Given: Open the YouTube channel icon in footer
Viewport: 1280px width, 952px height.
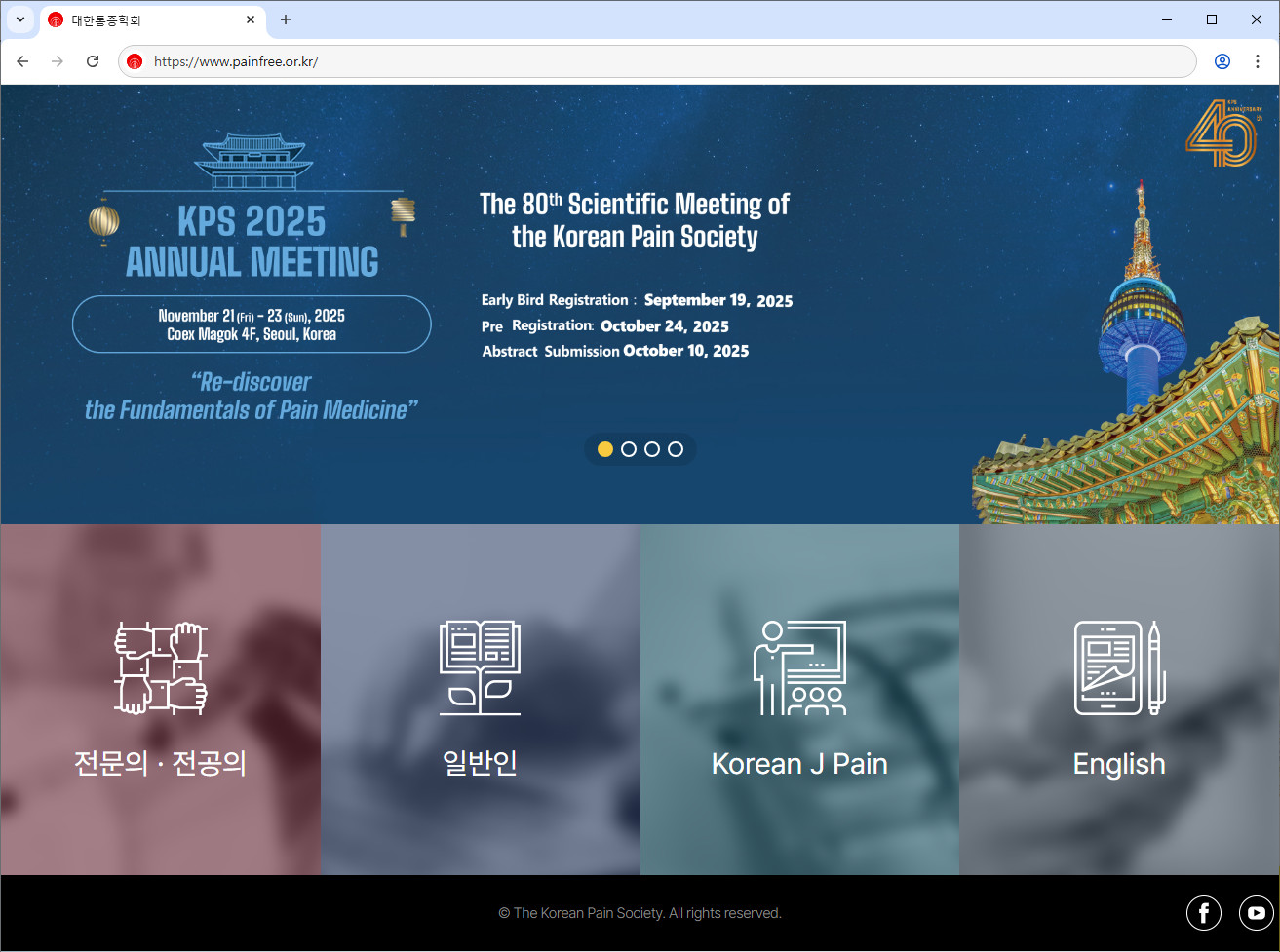Looking at the screenshot, I should [x=1257, y=913].
